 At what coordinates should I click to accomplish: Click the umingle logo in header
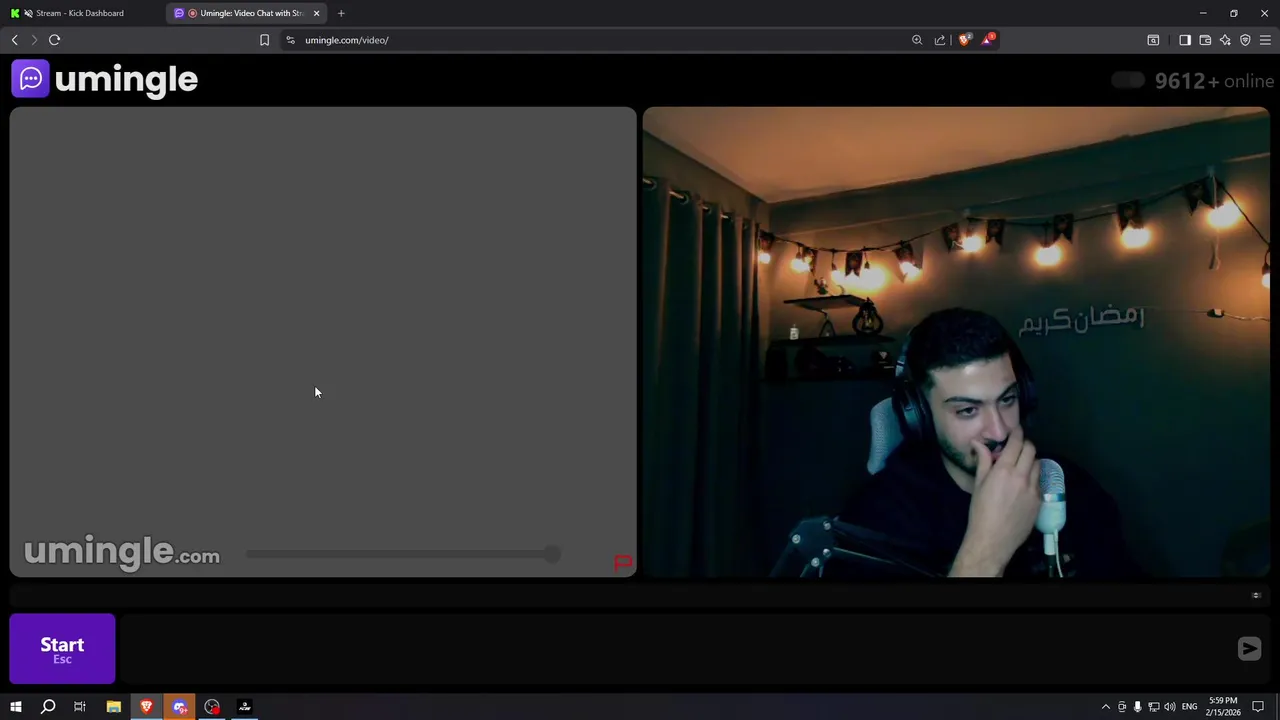coord(105,79)
